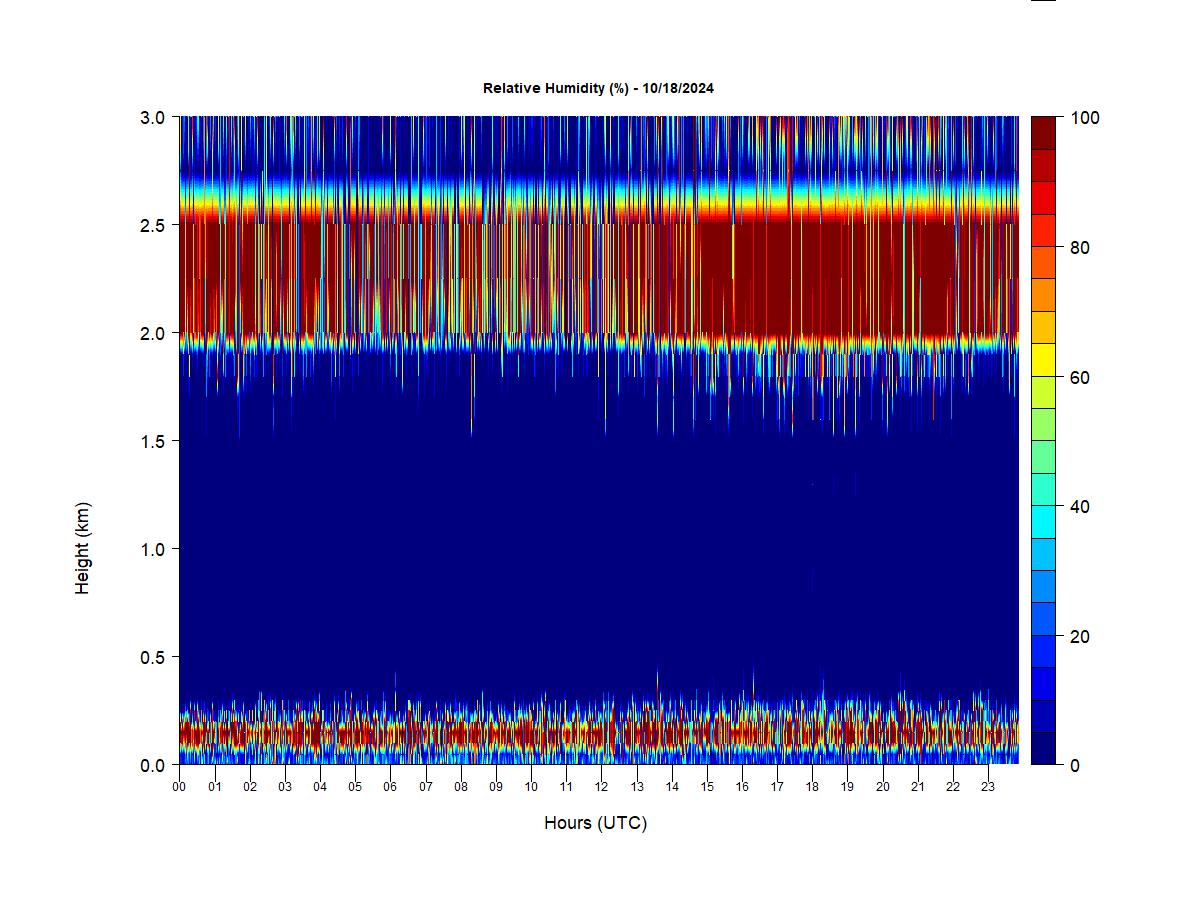1200x900 pixels.
Task: Select the 23 hour tick label
Action: click(x=988, y=787)
